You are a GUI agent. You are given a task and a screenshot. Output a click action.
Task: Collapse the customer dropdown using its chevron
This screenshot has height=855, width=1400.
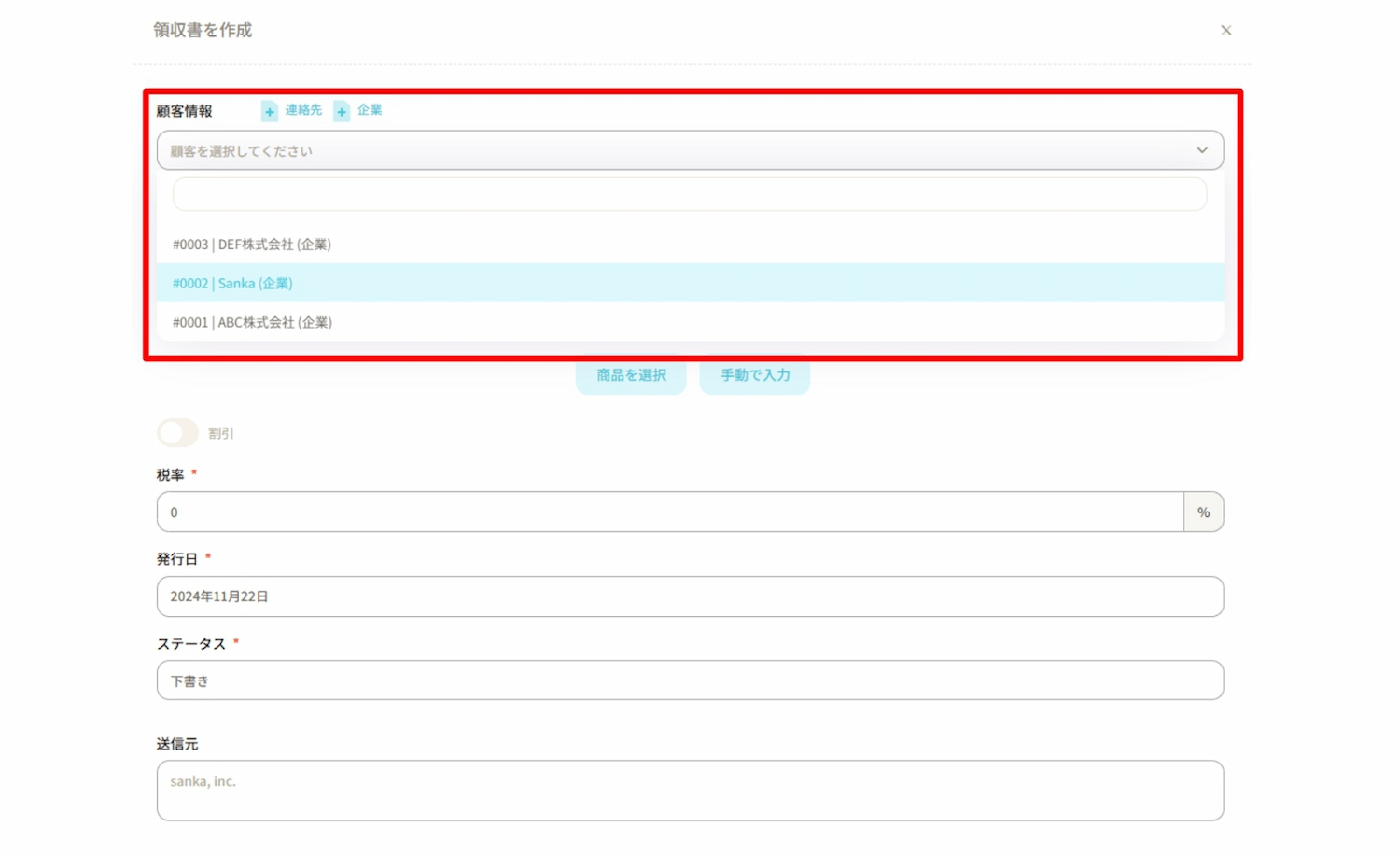point(1201,151)
